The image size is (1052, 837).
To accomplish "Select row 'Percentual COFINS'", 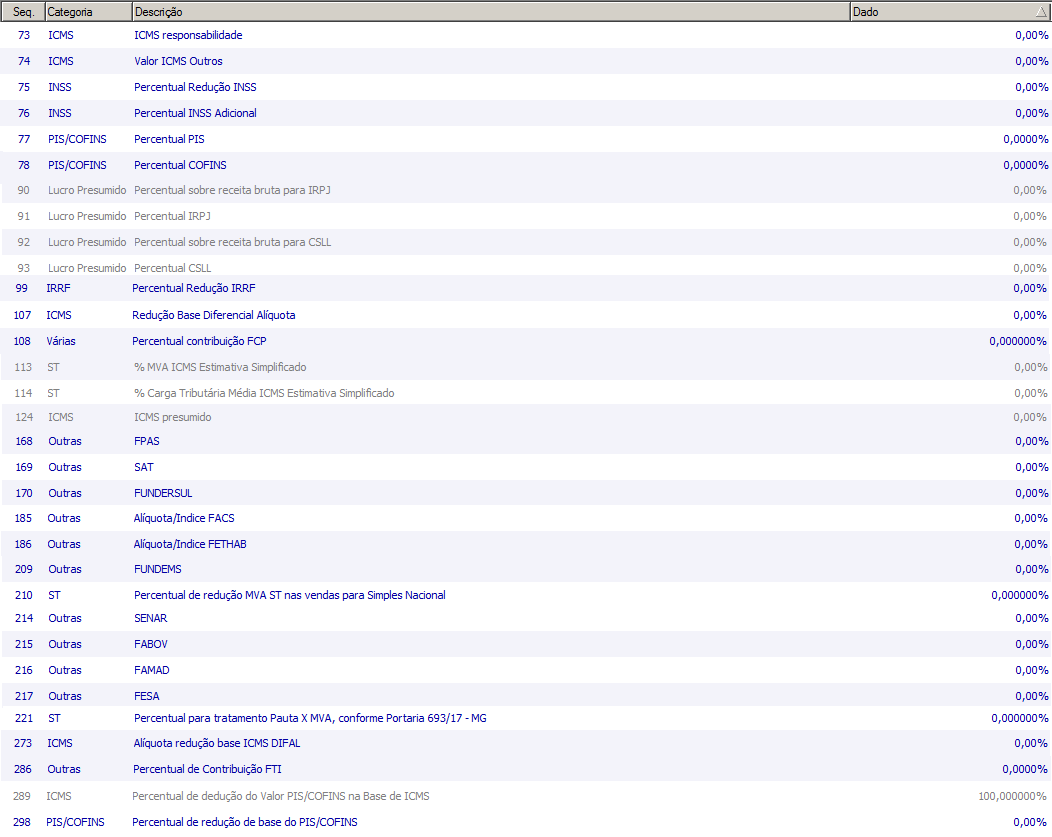I will (526, 165).
